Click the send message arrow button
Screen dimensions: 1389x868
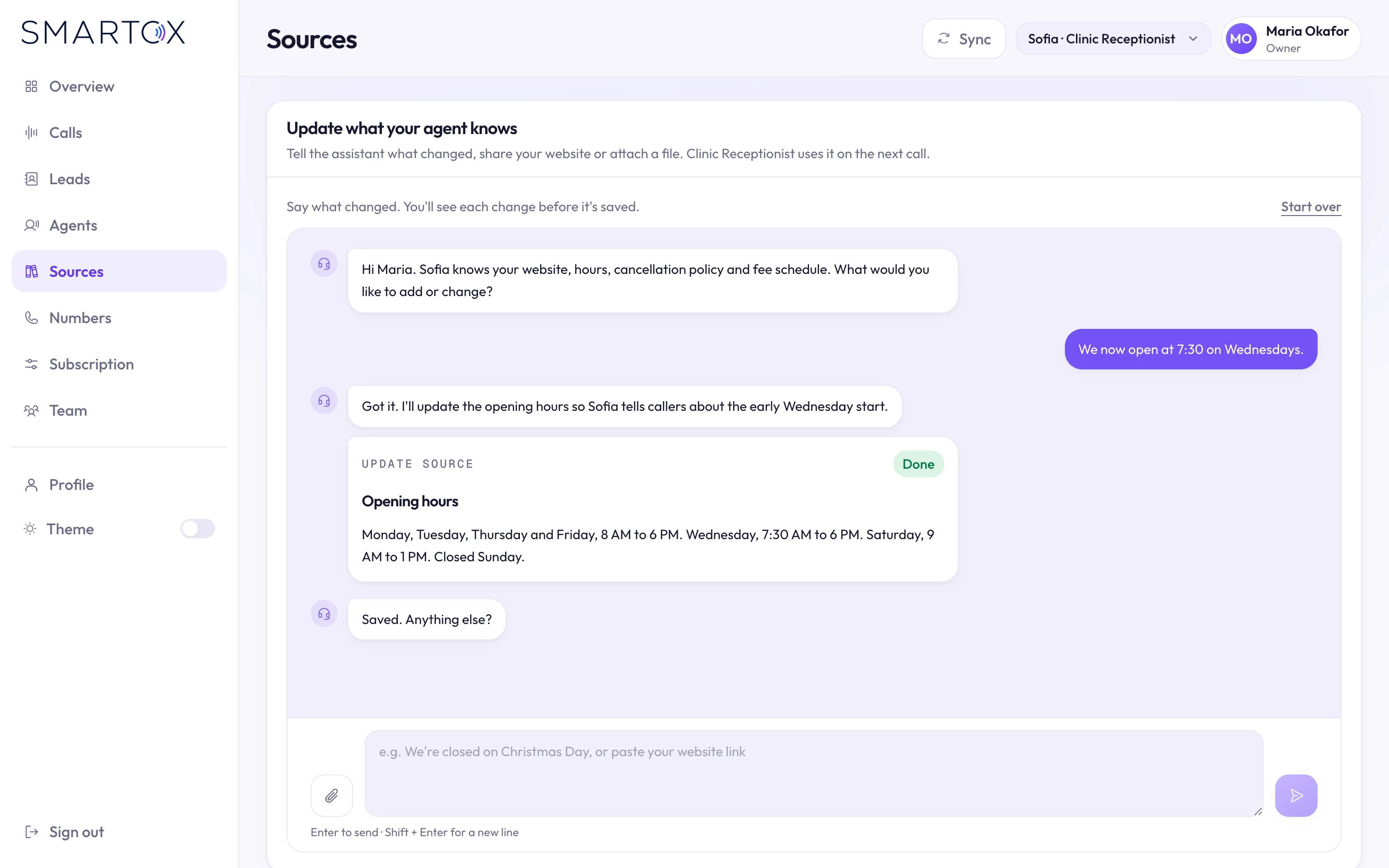[1296, 795]
